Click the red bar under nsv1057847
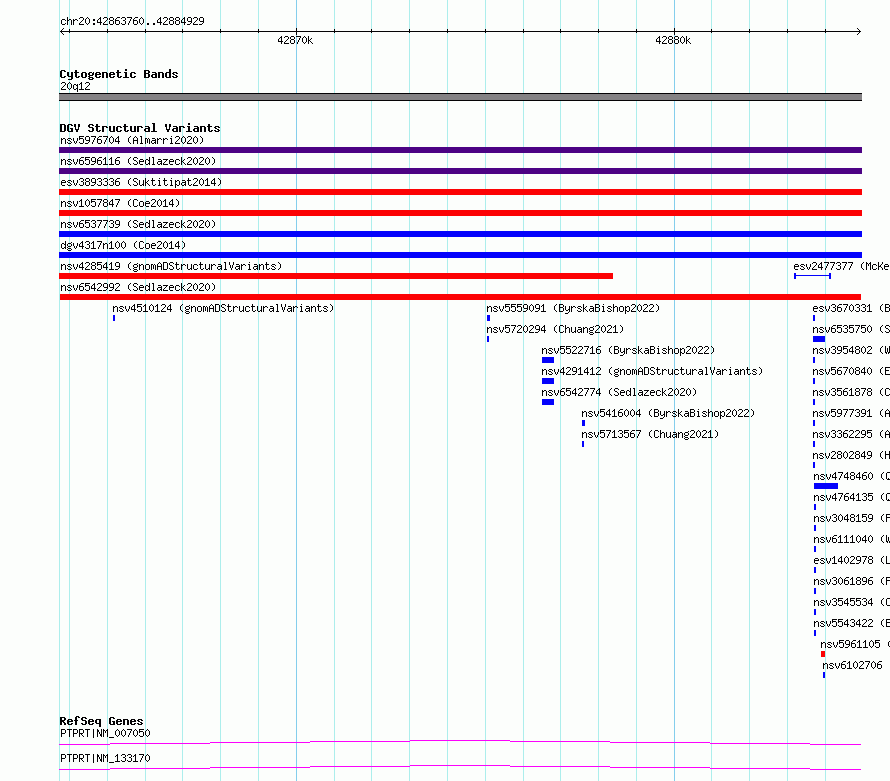The image size is (890, 781). coord(460,213)
